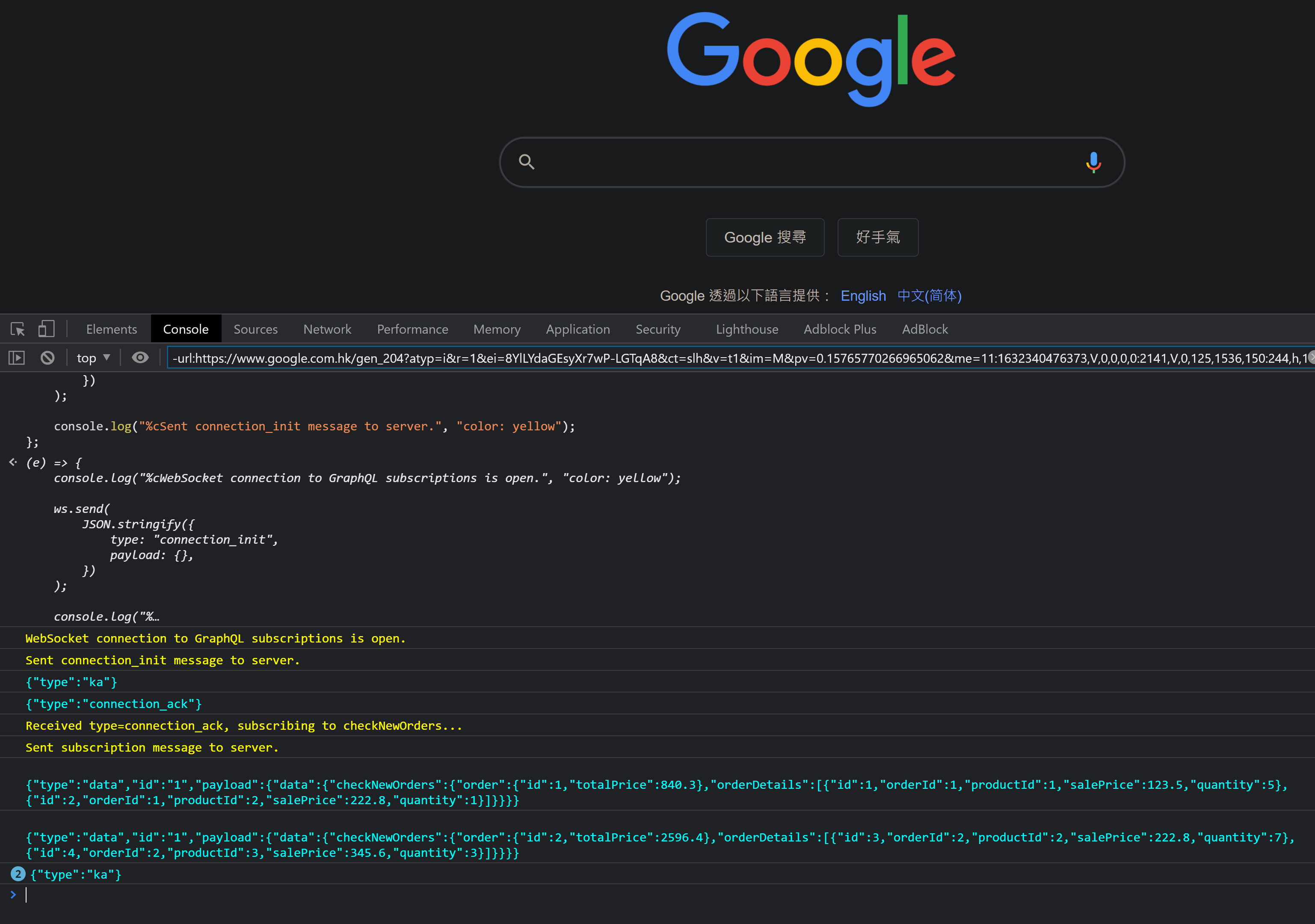1315x924 pixels.
Task: Open the Adblock Plus tab
Action: [x=840, y=329]
